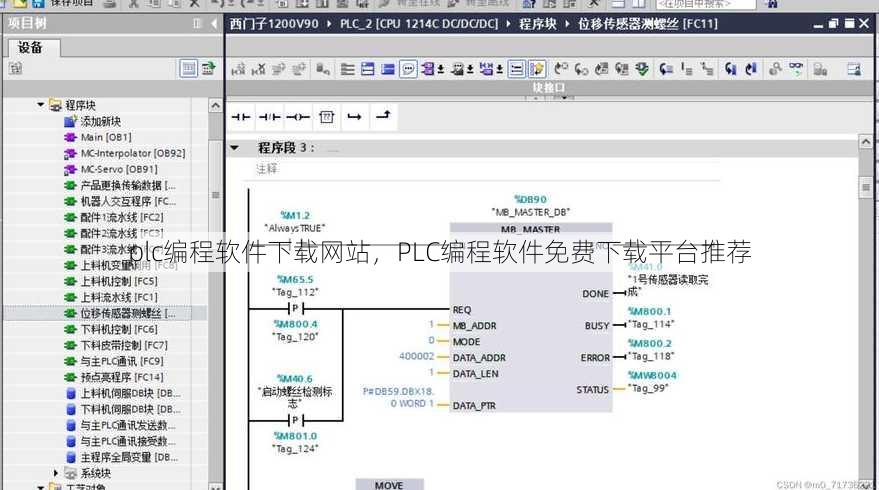Open 主程序全局变量 data block

tap(129, 457)
